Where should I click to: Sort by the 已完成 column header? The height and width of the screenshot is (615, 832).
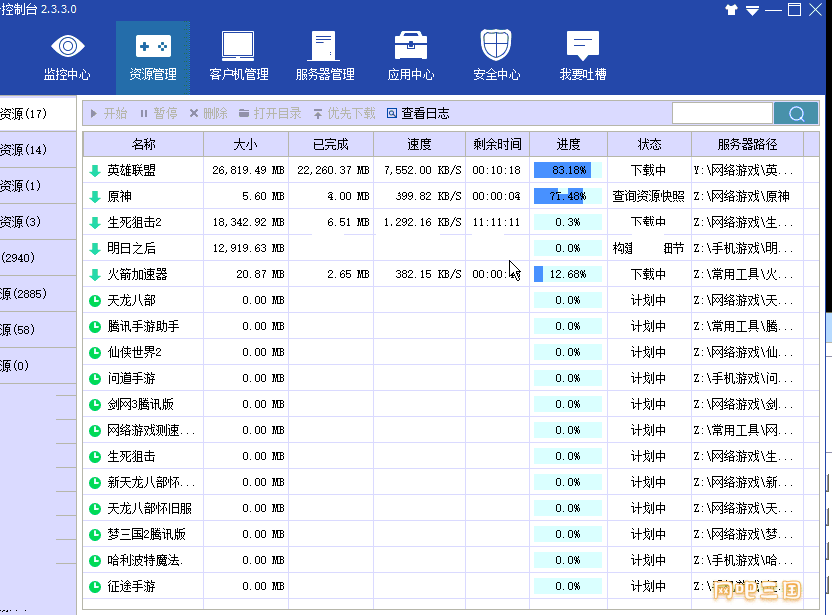[x=331, y=144]
